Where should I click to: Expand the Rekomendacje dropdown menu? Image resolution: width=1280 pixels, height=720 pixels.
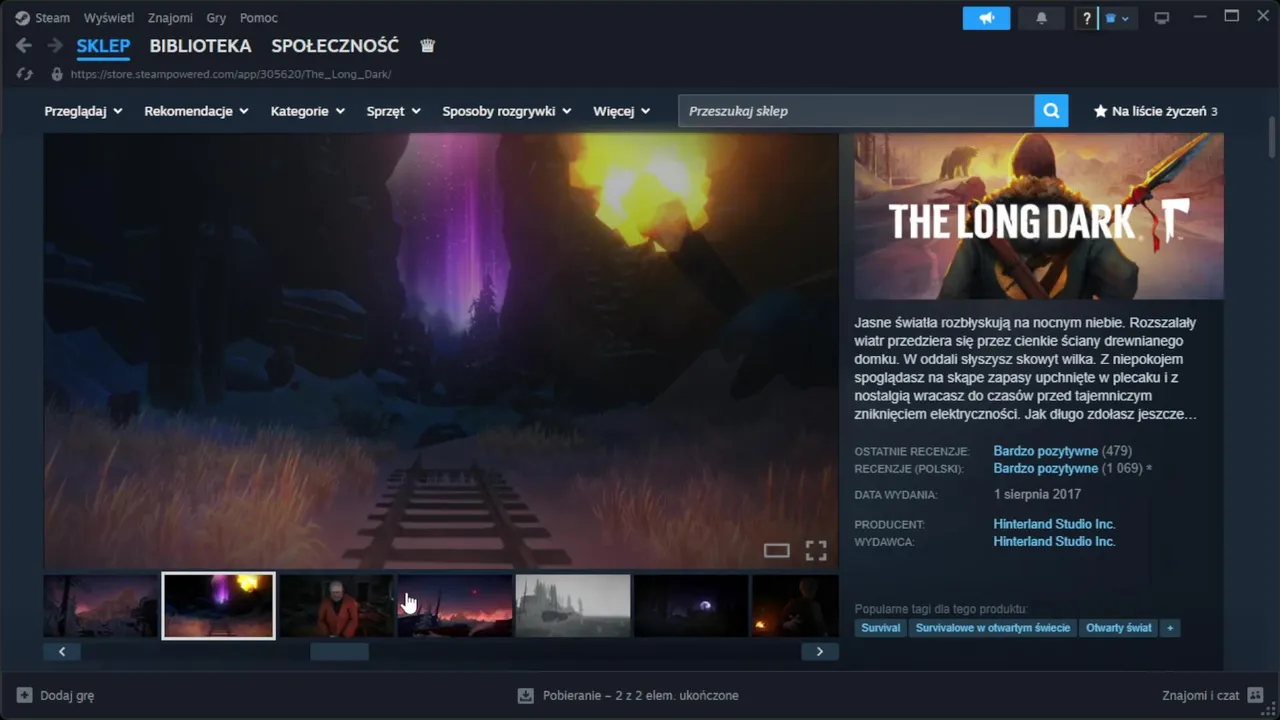pyautogui.click(x=196, y=111)
